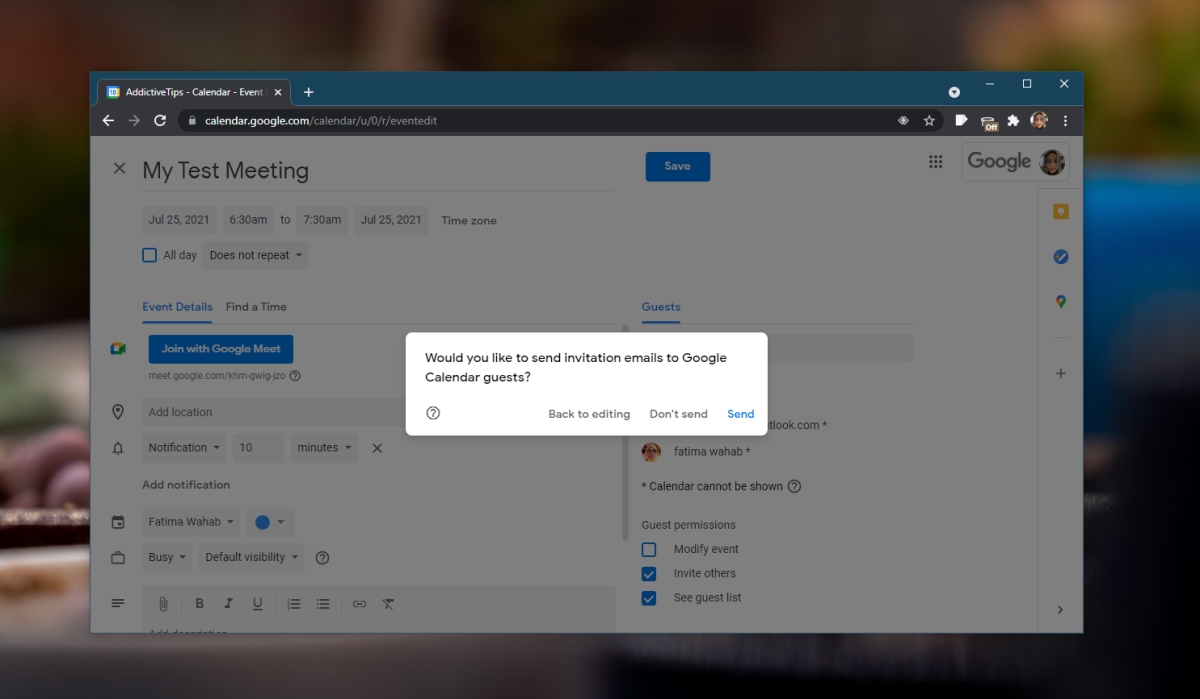Viewport: 1200px width, 699px height.
Task: Click the Chrome address bar URL
Action: tap(320, 121)
